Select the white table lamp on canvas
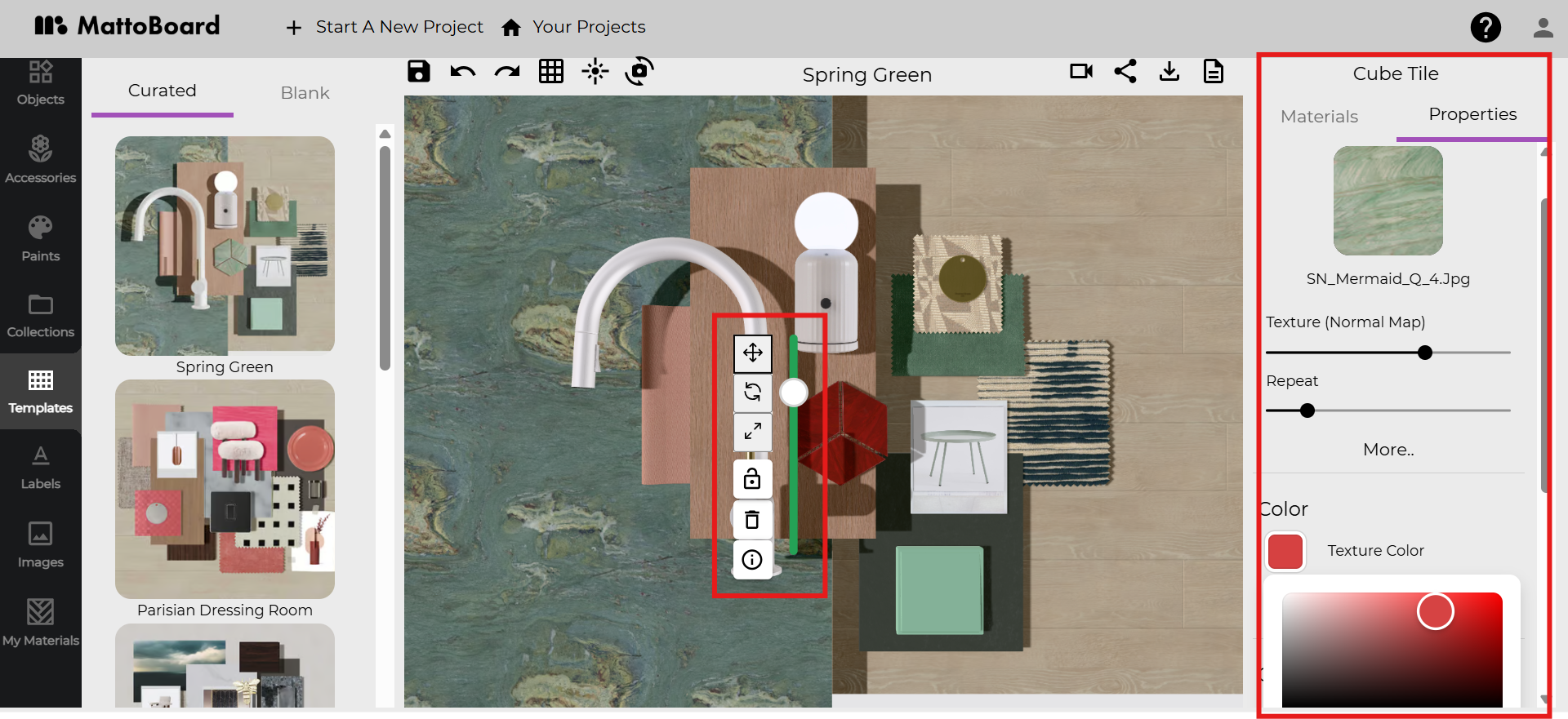1568x719 pixels. (x=826, y=272)
